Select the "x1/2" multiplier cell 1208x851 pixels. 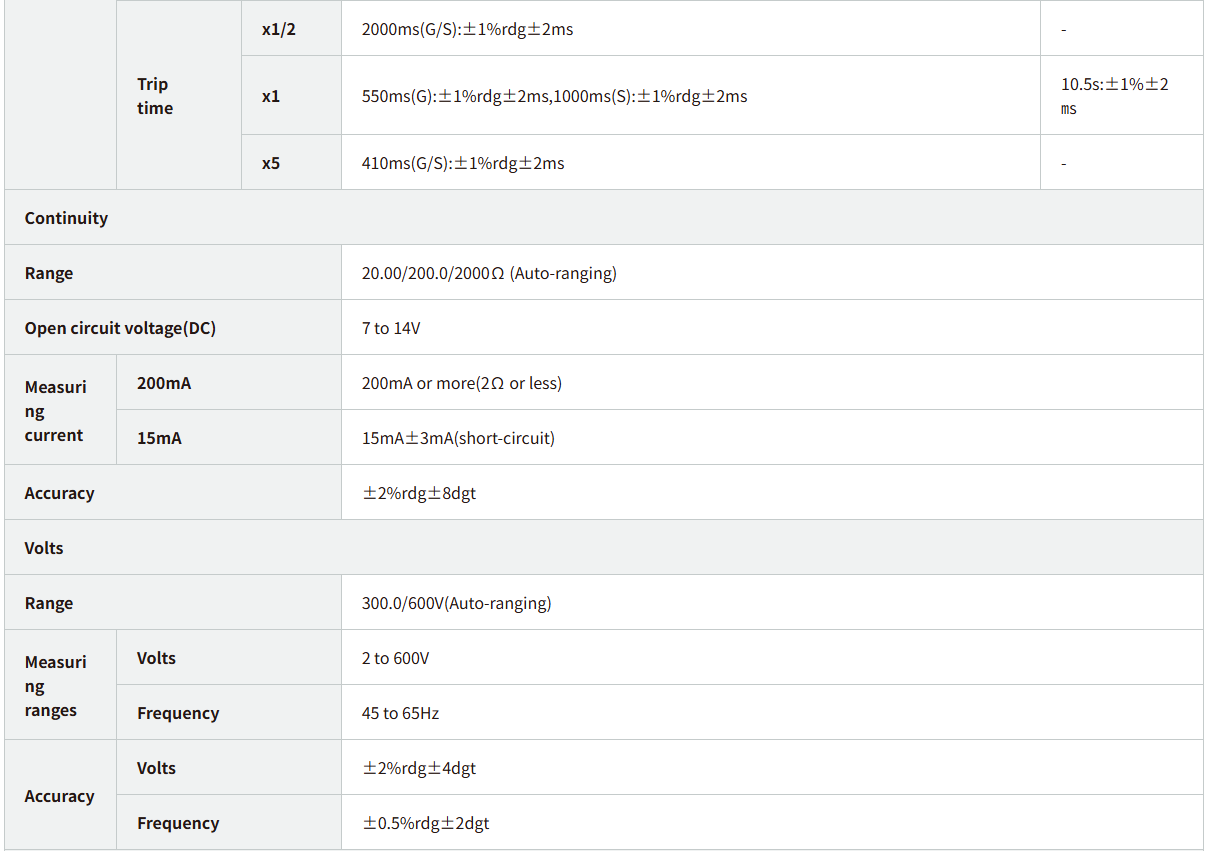pos(279,29)
